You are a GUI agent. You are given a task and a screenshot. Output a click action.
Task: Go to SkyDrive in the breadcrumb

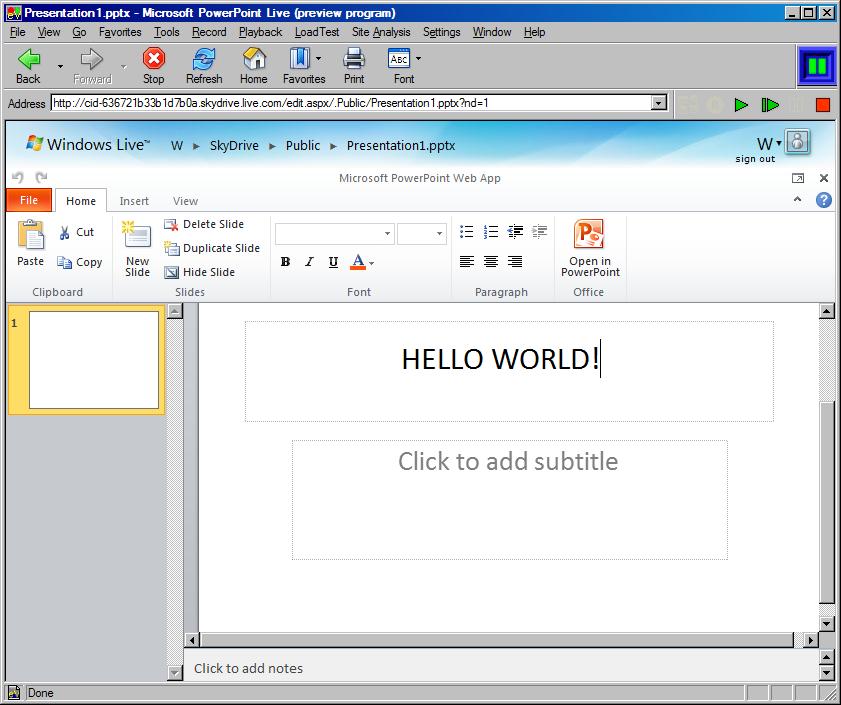pos(234,145)
